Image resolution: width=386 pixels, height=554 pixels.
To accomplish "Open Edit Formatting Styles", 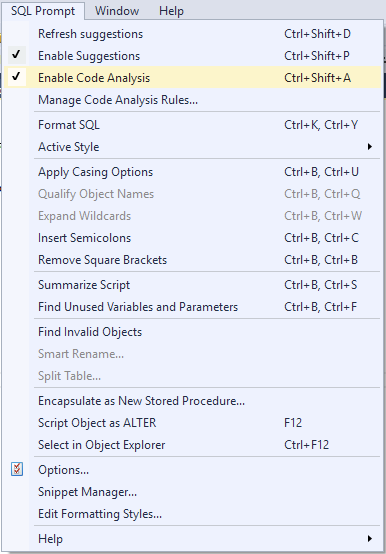I will [193, 514].
